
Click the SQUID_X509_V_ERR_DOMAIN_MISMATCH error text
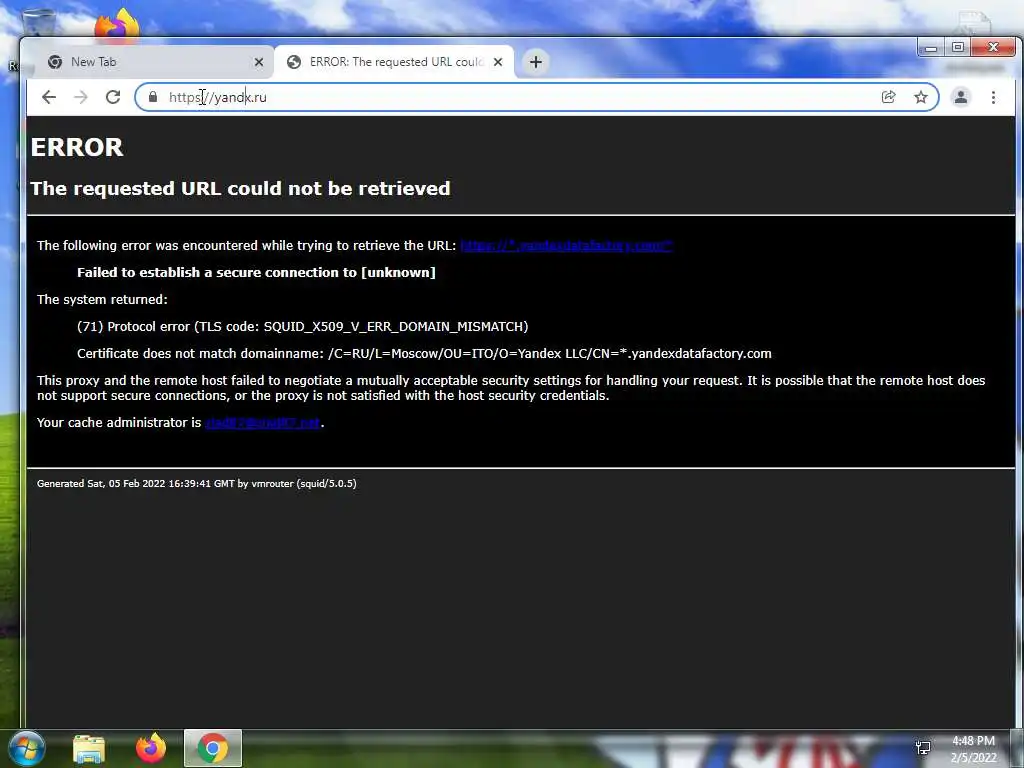396,327
